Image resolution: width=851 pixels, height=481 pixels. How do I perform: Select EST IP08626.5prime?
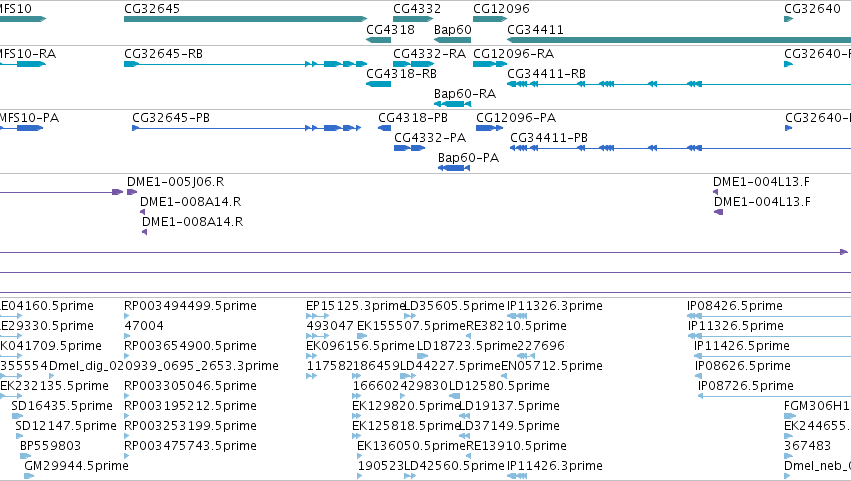click(x=743, y=366)
